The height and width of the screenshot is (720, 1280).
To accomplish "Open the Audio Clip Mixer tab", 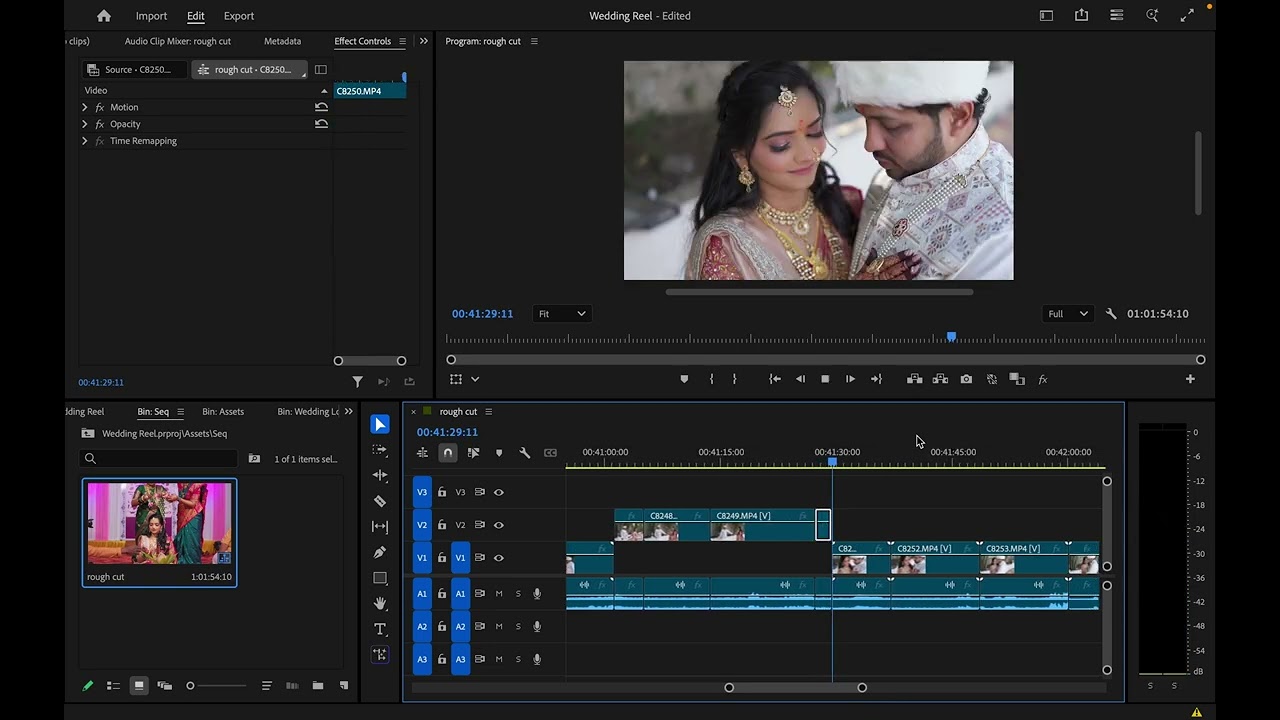I will pyautogui.click(x=178, y=41).
